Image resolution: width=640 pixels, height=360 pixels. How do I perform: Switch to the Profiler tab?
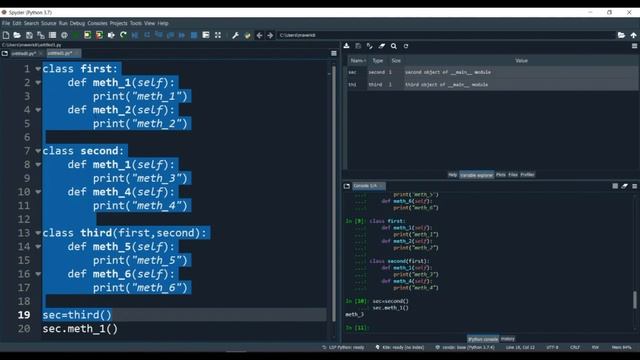point(527,175)
